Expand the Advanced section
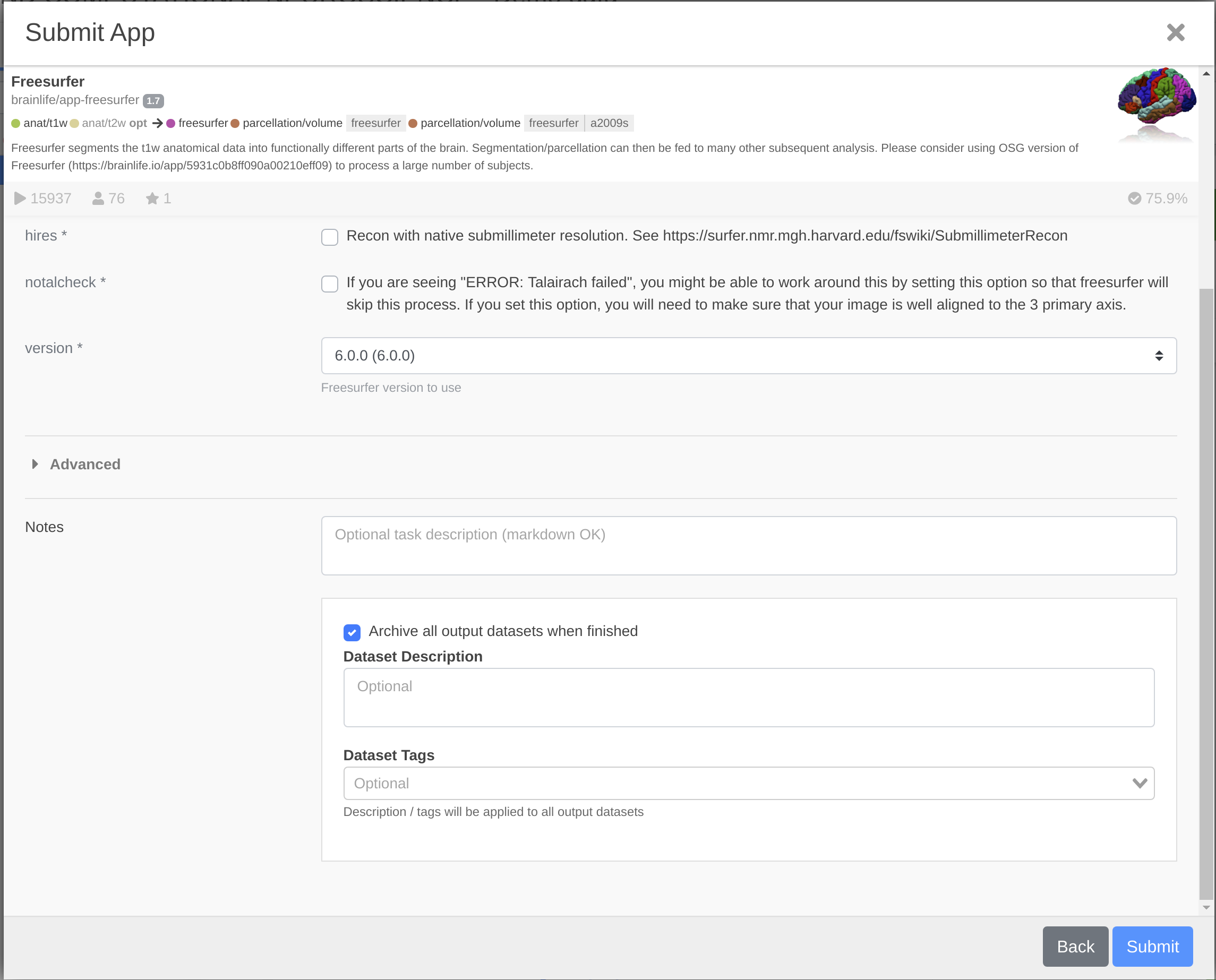 (76, 464)
